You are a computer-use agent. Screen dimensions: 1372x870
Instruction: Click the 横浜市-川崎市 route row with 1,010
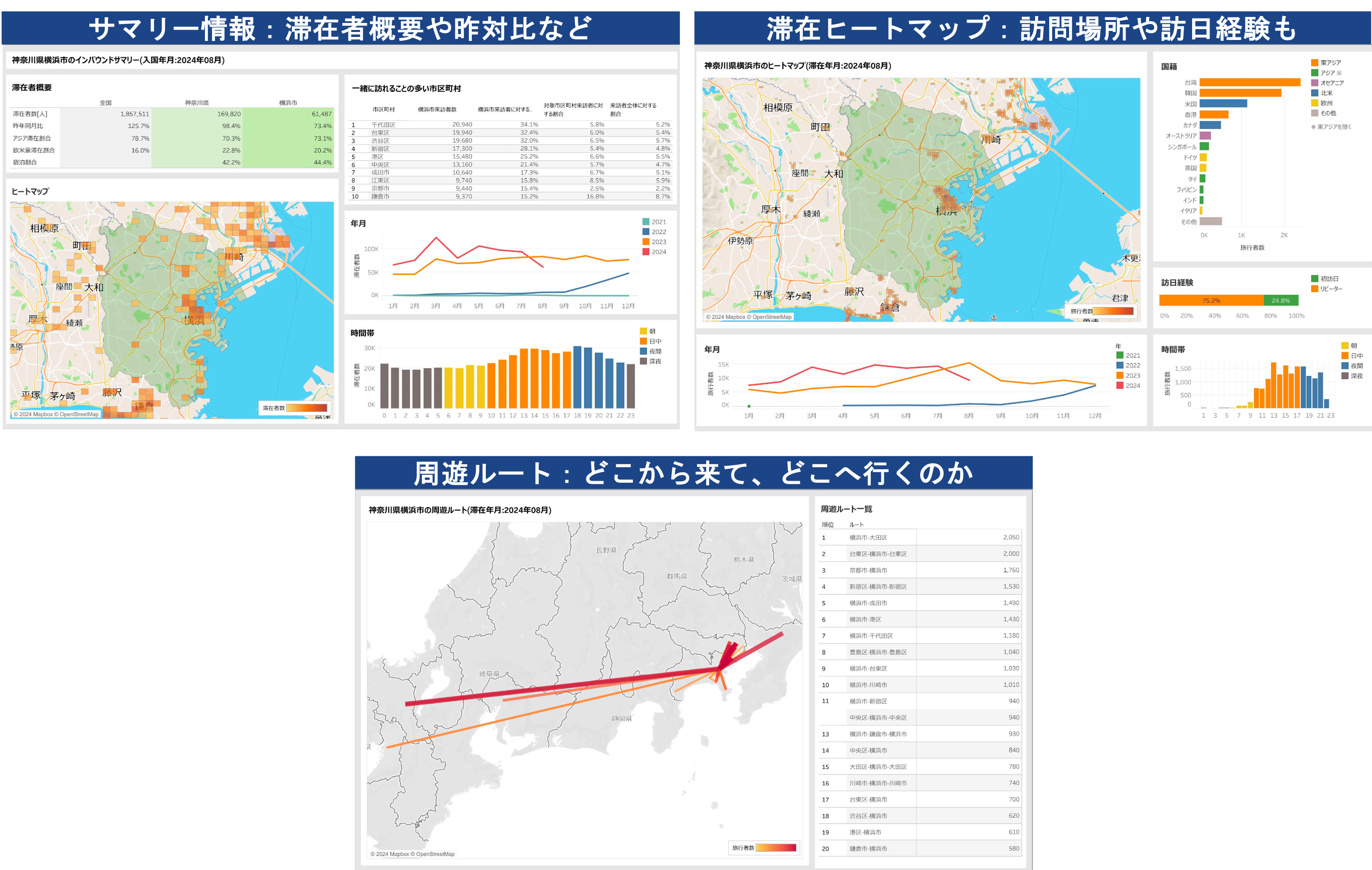click(920, 685)
